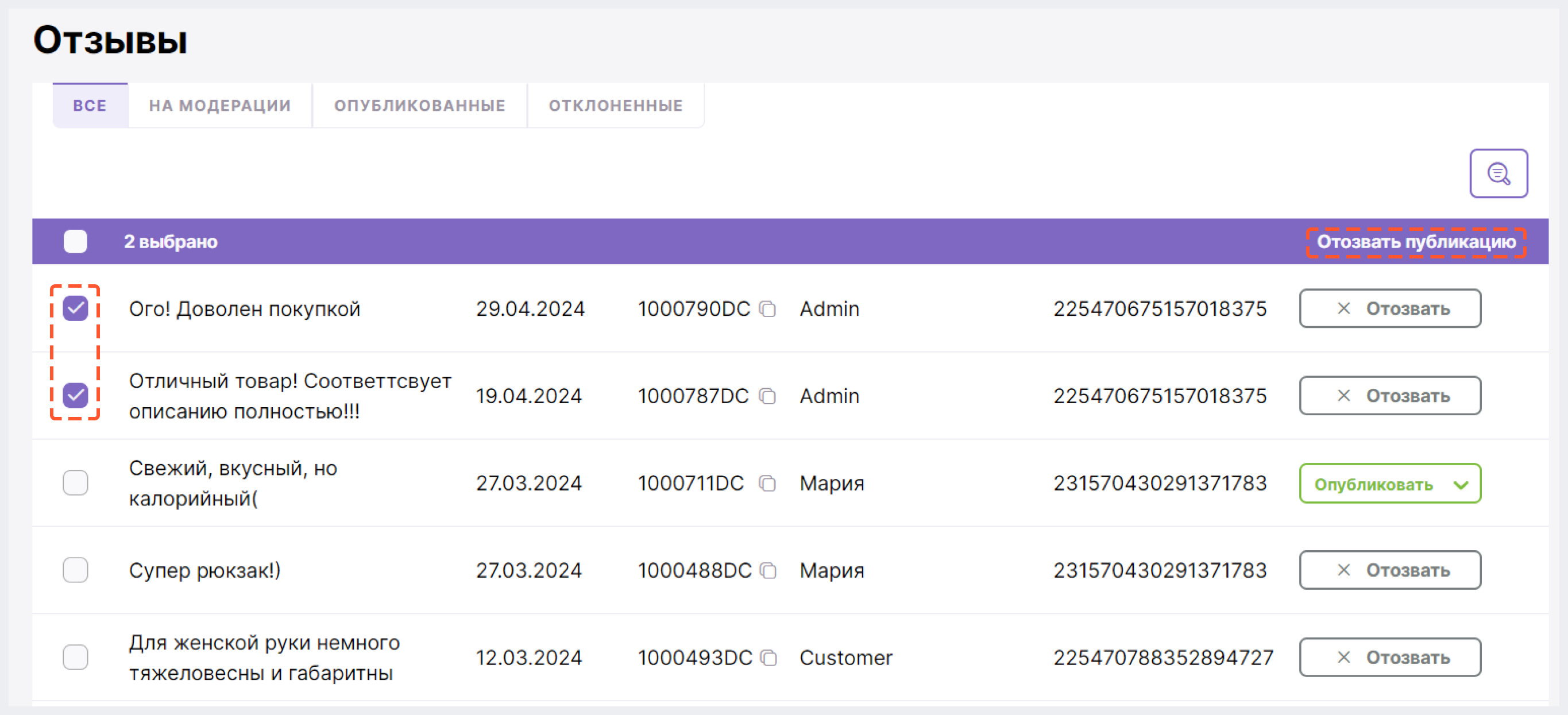Viewport: 1568px width, 715px height.
Task: Copy order number 1000790DC
Action: click(x=767, y=309)
